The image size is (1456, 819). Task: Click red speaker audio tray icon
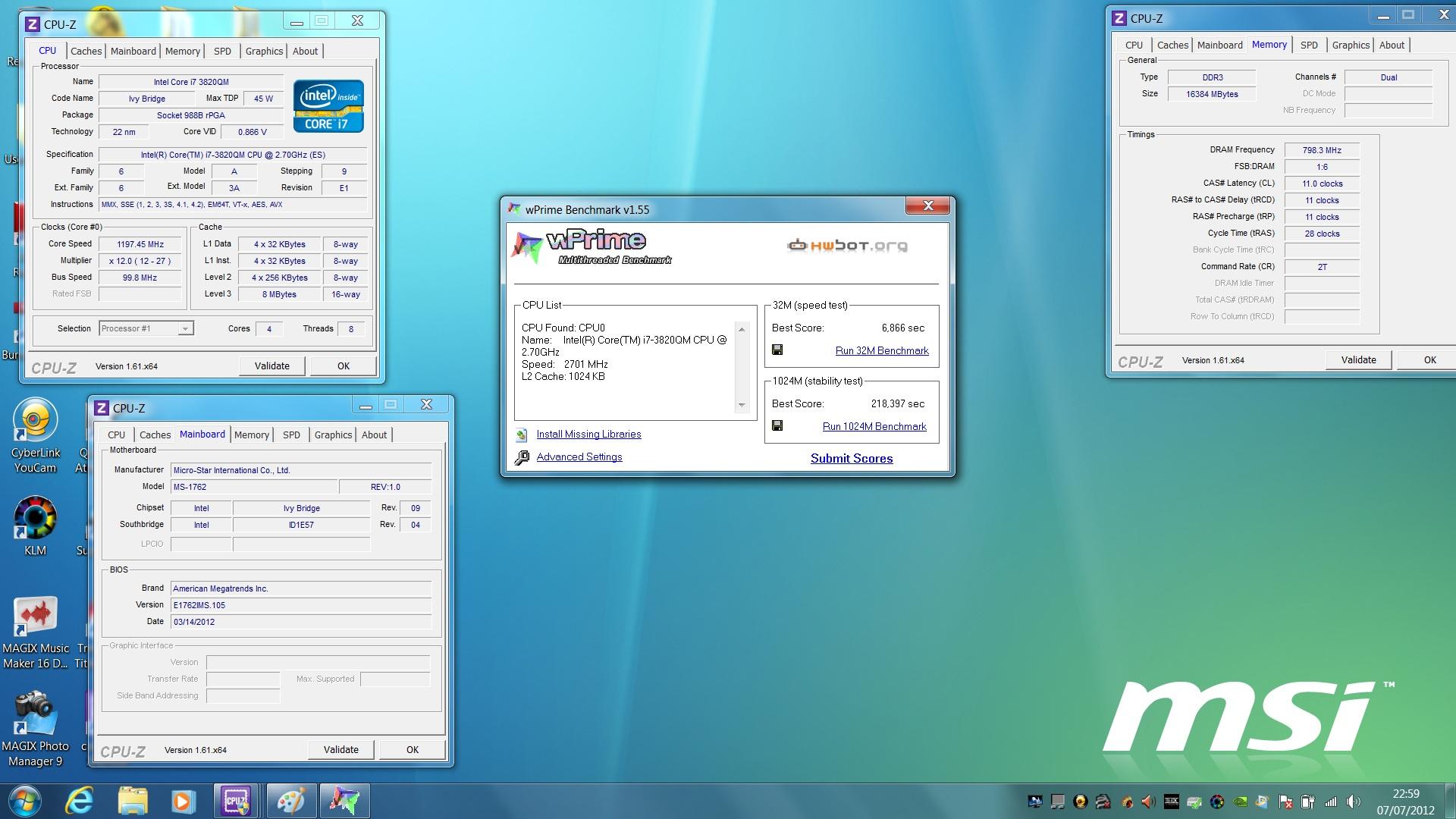tap(1148, 802)
